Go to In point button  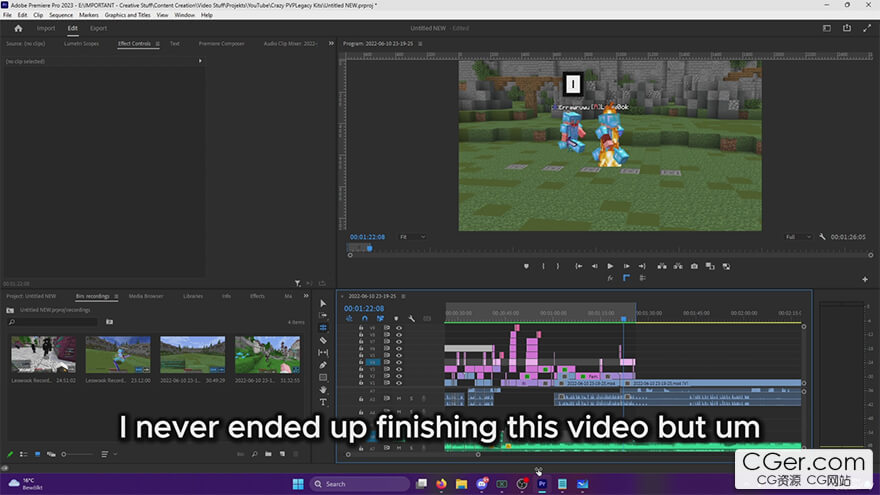coord(579,266)
